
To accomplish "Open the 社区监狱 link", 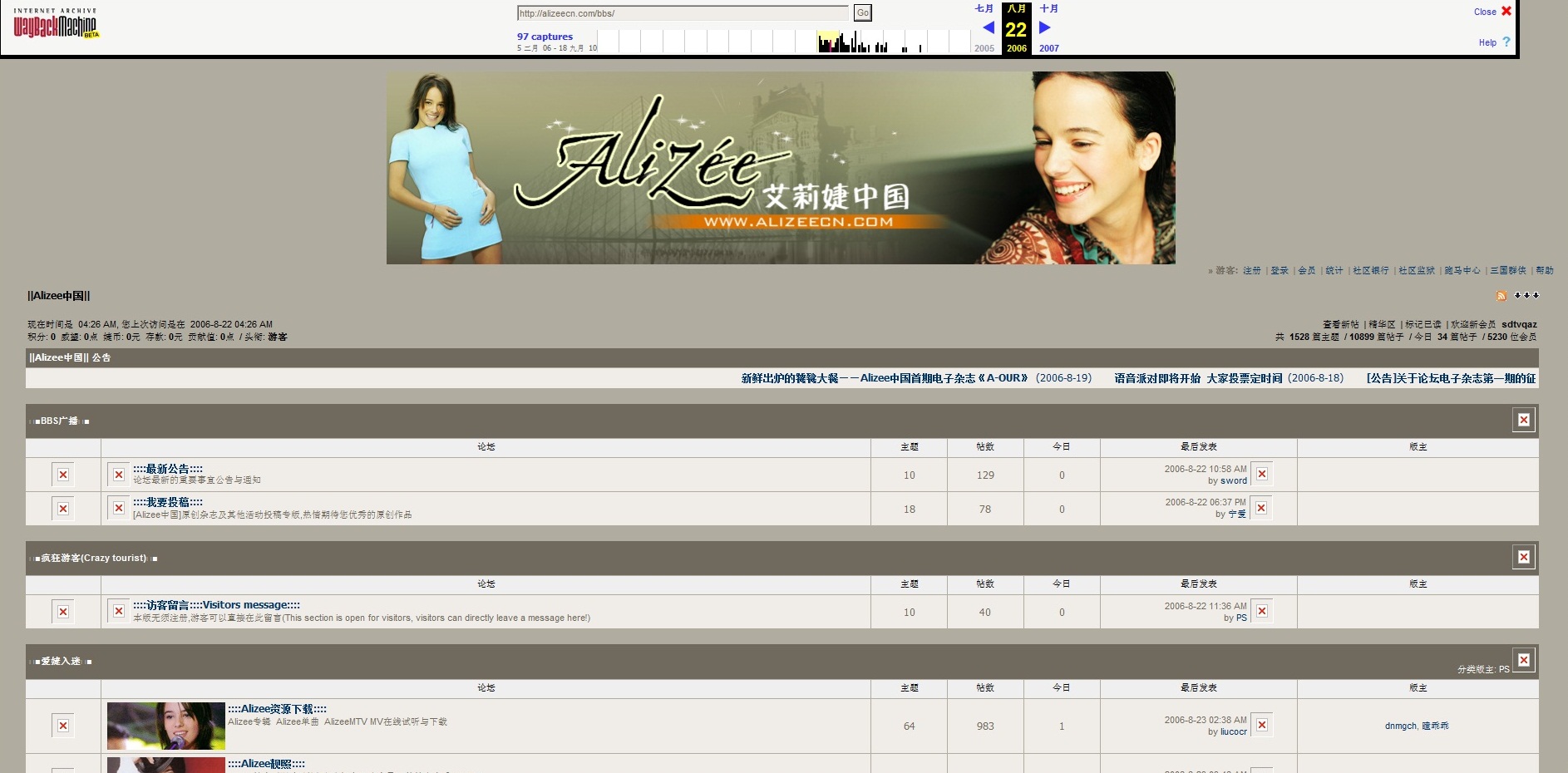I will tap(1417, 271).
